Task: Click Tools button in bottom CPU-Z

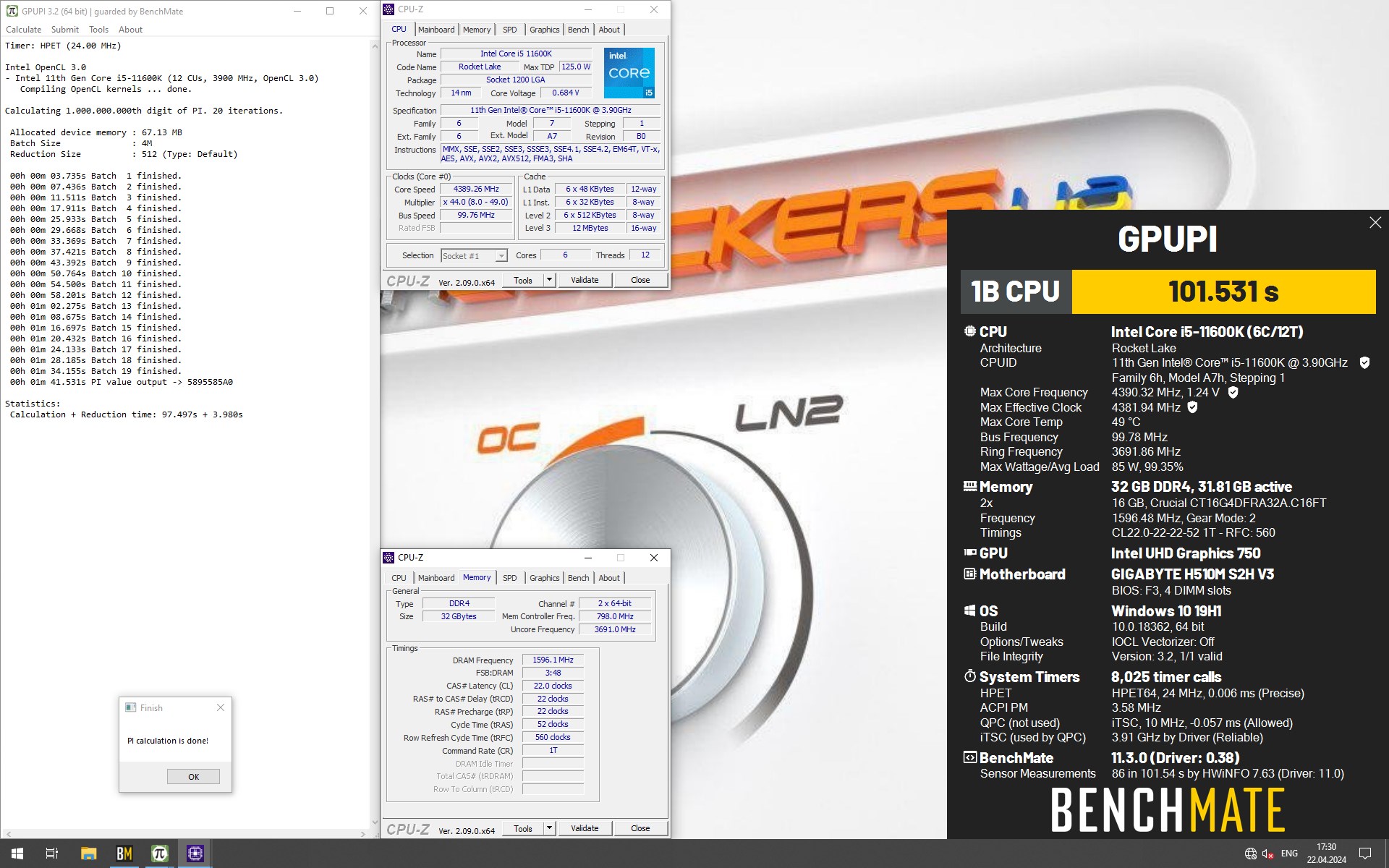Action: (x=523, y=828)
